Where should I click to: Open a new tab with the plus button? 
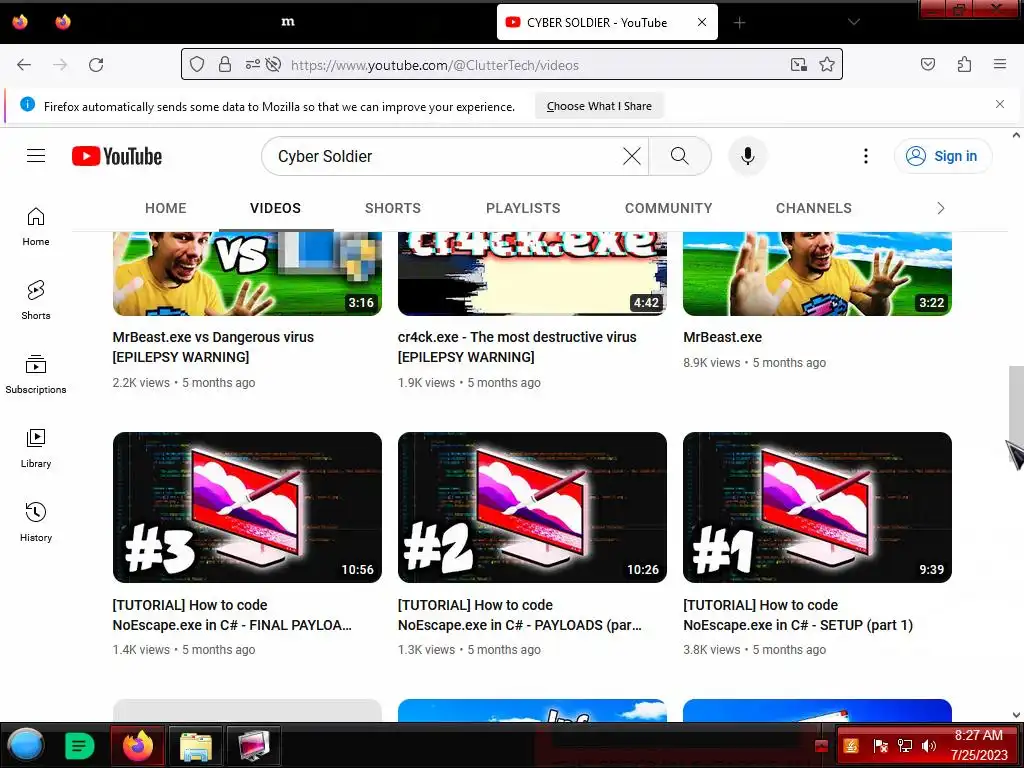click(739, 23)
